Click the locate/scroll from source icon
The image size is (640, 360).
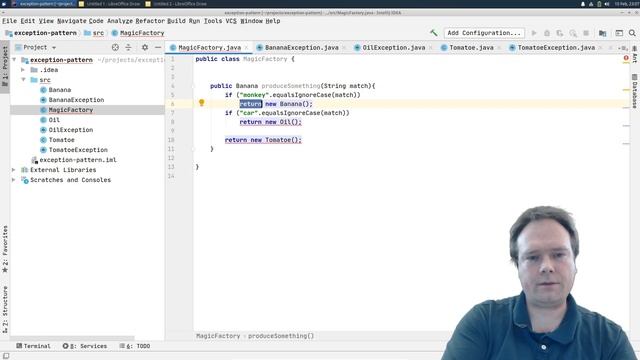pyautogui.click(x=115, y=47)
